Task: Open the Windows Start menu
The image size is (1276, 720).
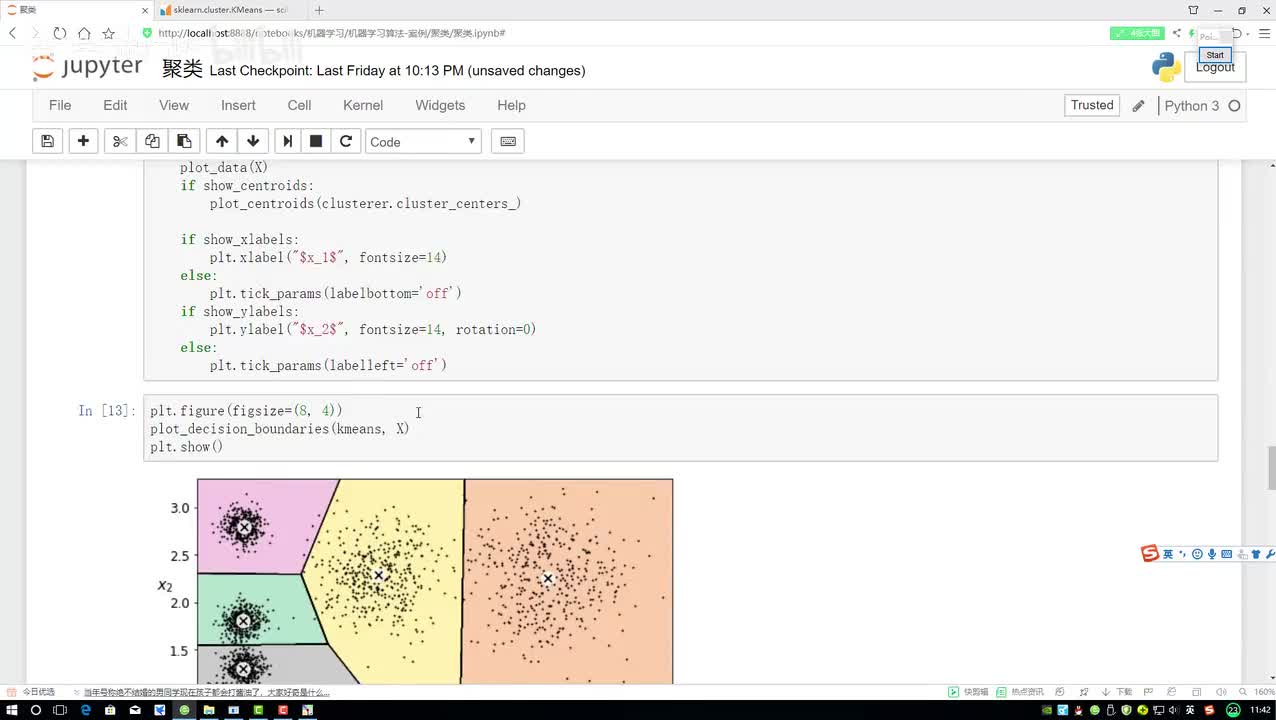Action: point(11,710)
